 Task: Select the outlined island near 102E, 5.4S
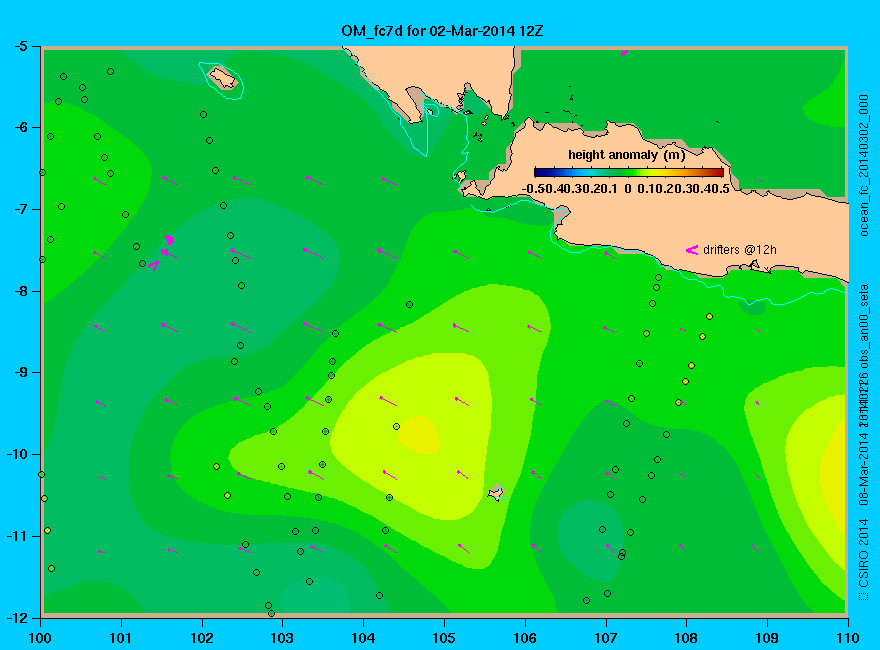[223, 77]
